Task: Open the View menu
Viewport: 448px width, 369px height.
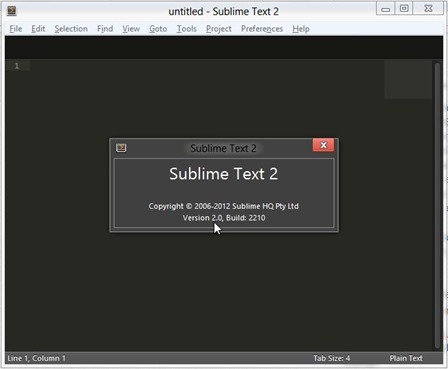Action: click(x=131, y=29)
